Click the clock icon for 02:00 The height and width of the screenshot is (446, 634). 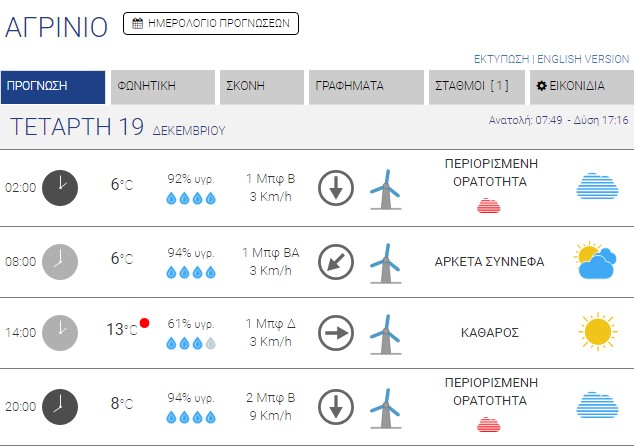tap(60, 187)
